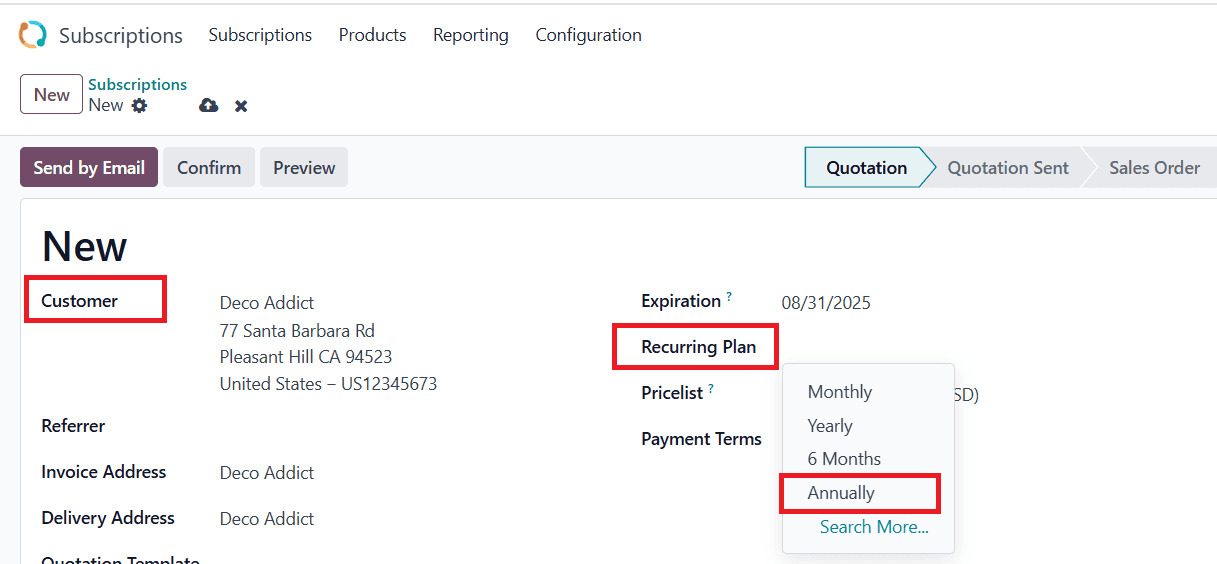Click the Expiration help question mark

[x=729, y=297]
